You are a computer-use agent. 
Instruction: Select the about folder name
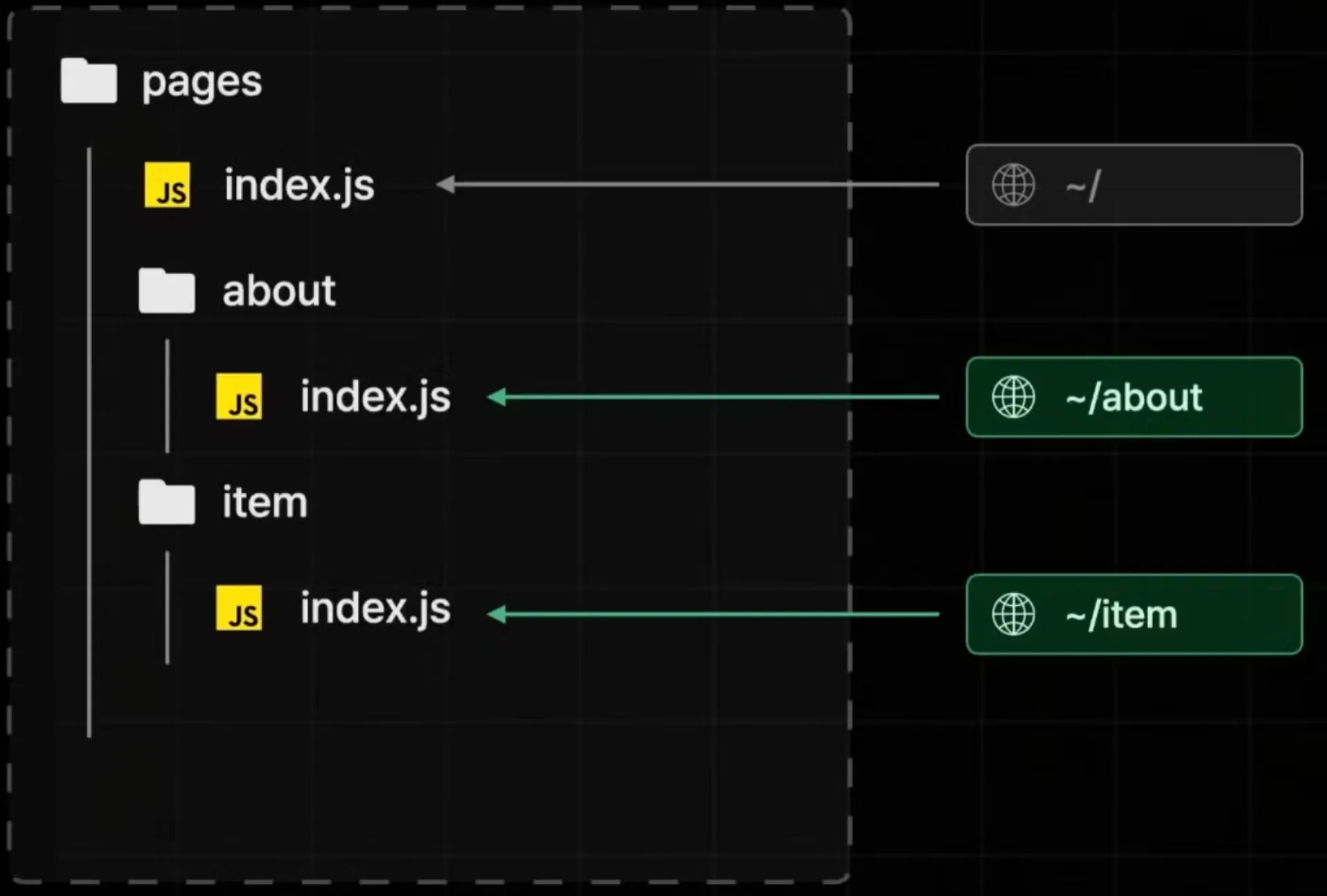pyautogui.click(x=278, y=291)
